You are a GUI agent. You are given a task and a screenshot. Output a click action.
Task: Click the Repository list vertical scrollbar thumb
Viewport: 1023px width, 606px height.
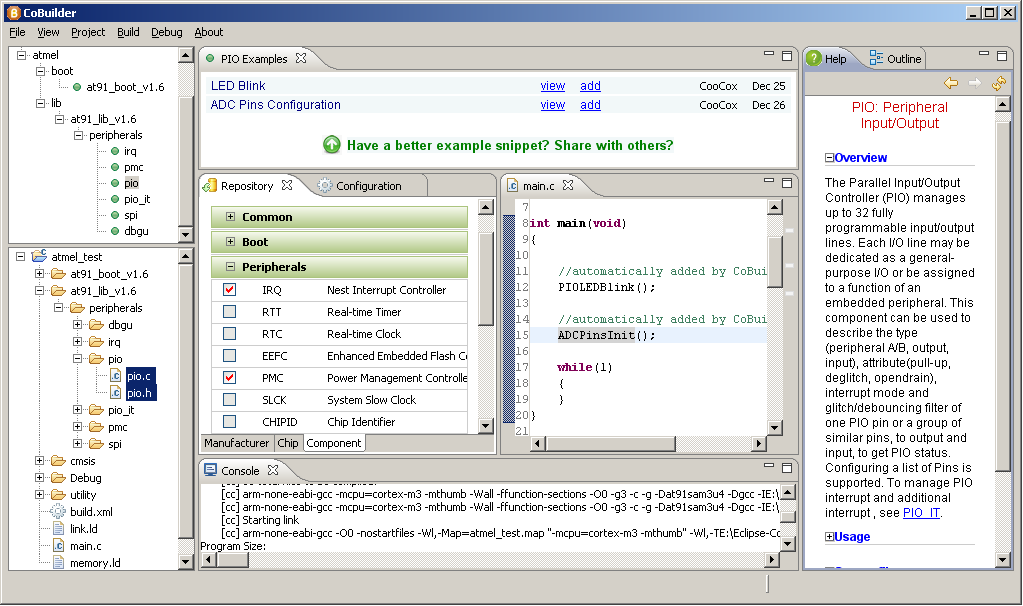coord(485,279)
